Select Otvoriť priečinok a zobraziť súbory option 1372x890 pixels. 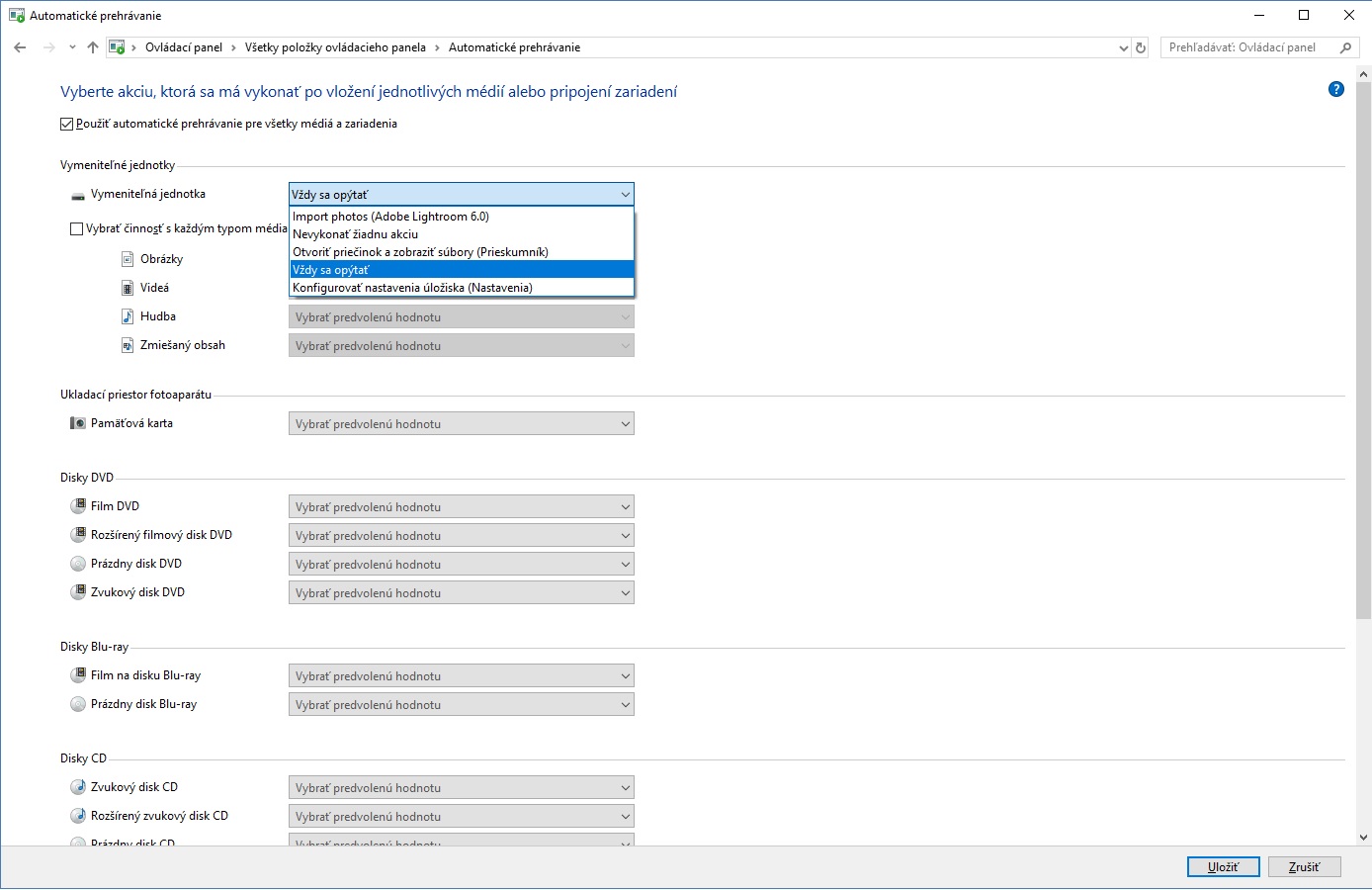462,252
